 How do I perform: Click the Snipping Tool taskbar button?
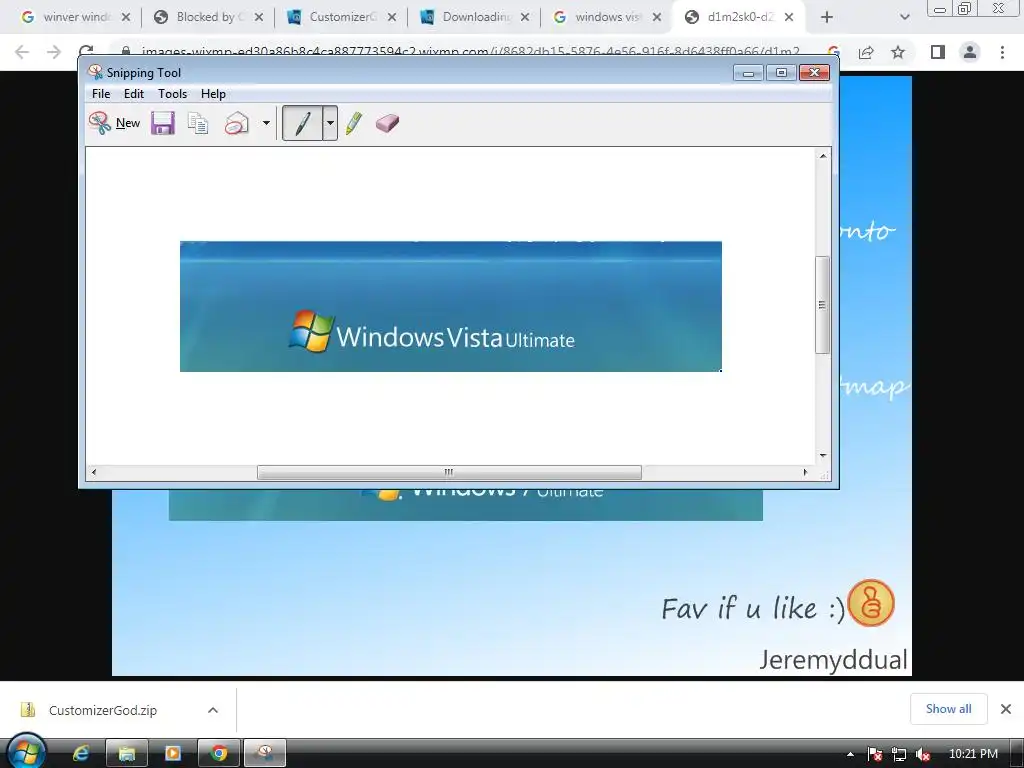[265, 753]
